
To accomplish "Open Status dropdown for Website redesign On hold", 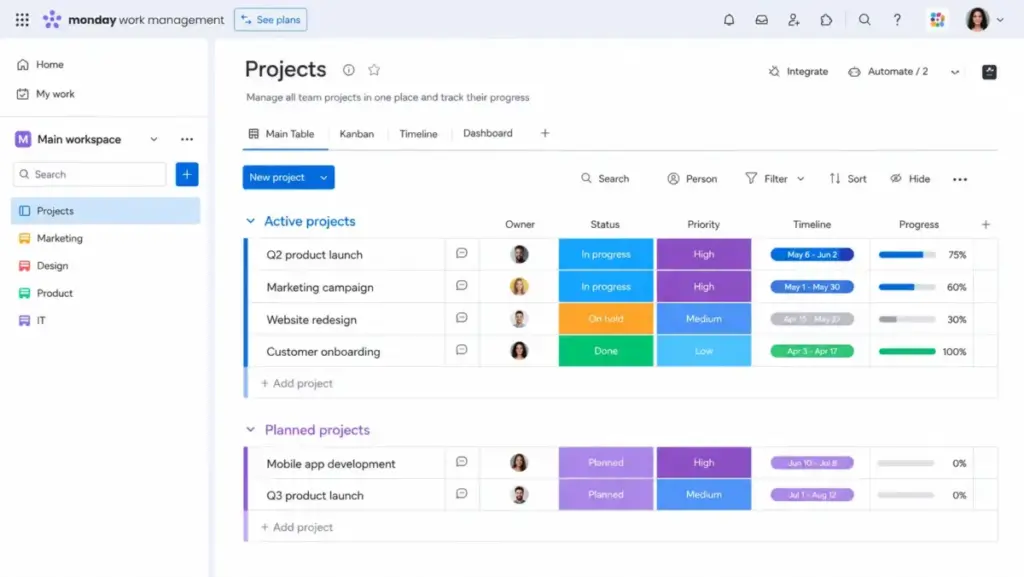I will tap(605, 319).
